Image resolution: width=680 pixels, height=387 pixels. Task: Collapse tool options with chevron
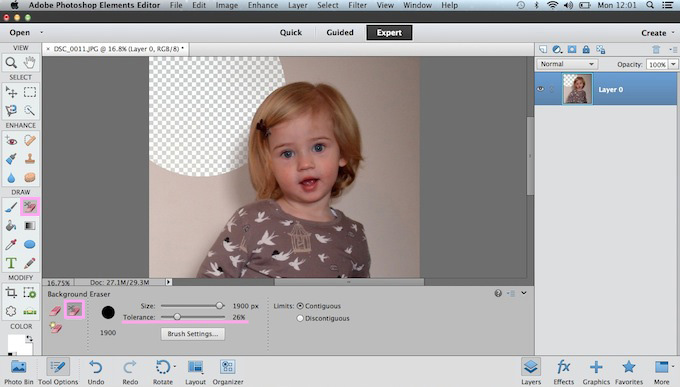[x=524, y=293]
